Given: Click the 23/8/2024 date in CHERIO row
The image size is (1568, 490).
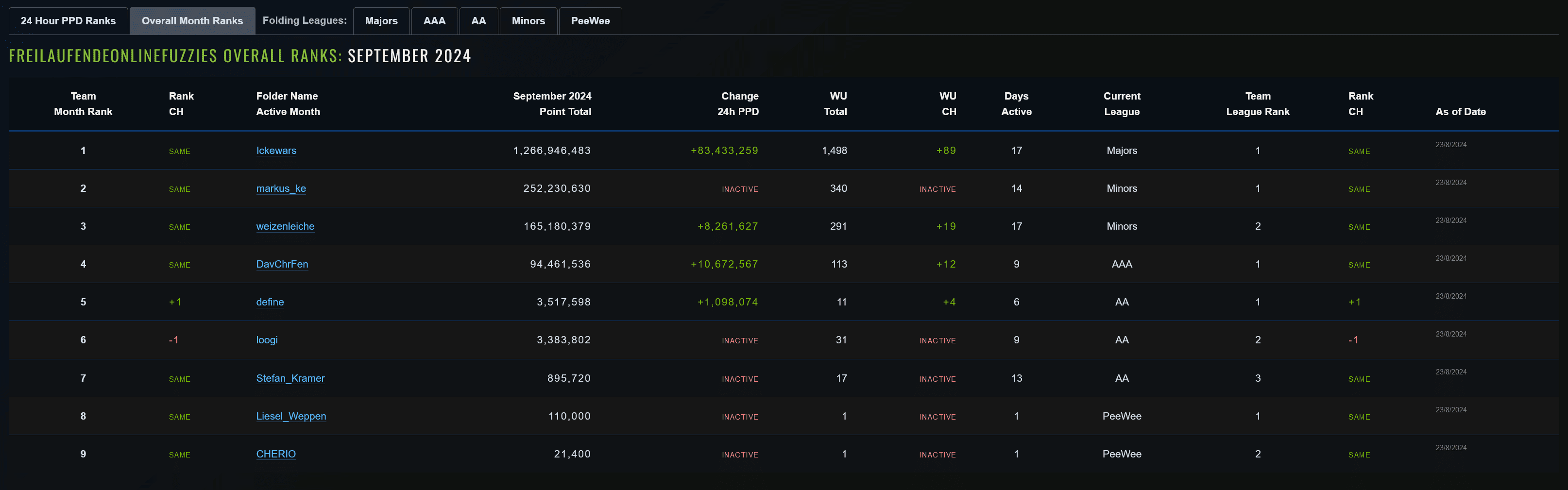Looking at the screenshot, I should tap(1451, 447).
